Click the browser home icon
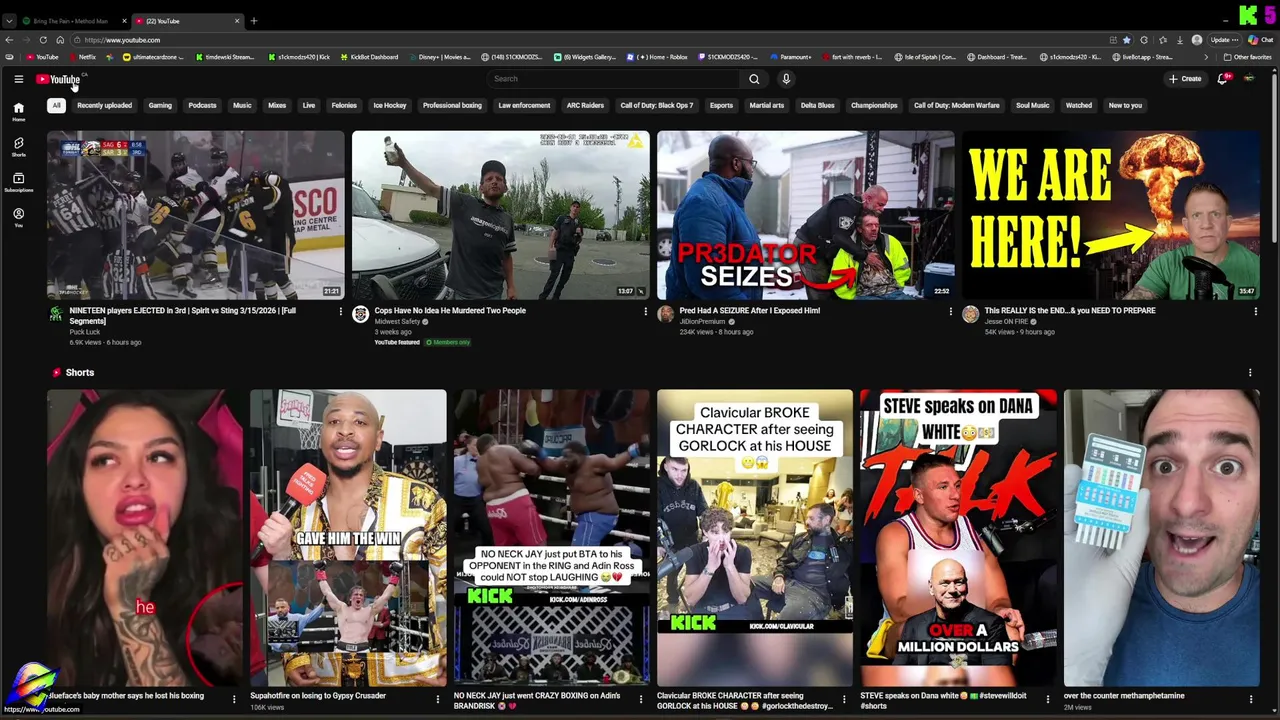 click(x=60, y=40)
